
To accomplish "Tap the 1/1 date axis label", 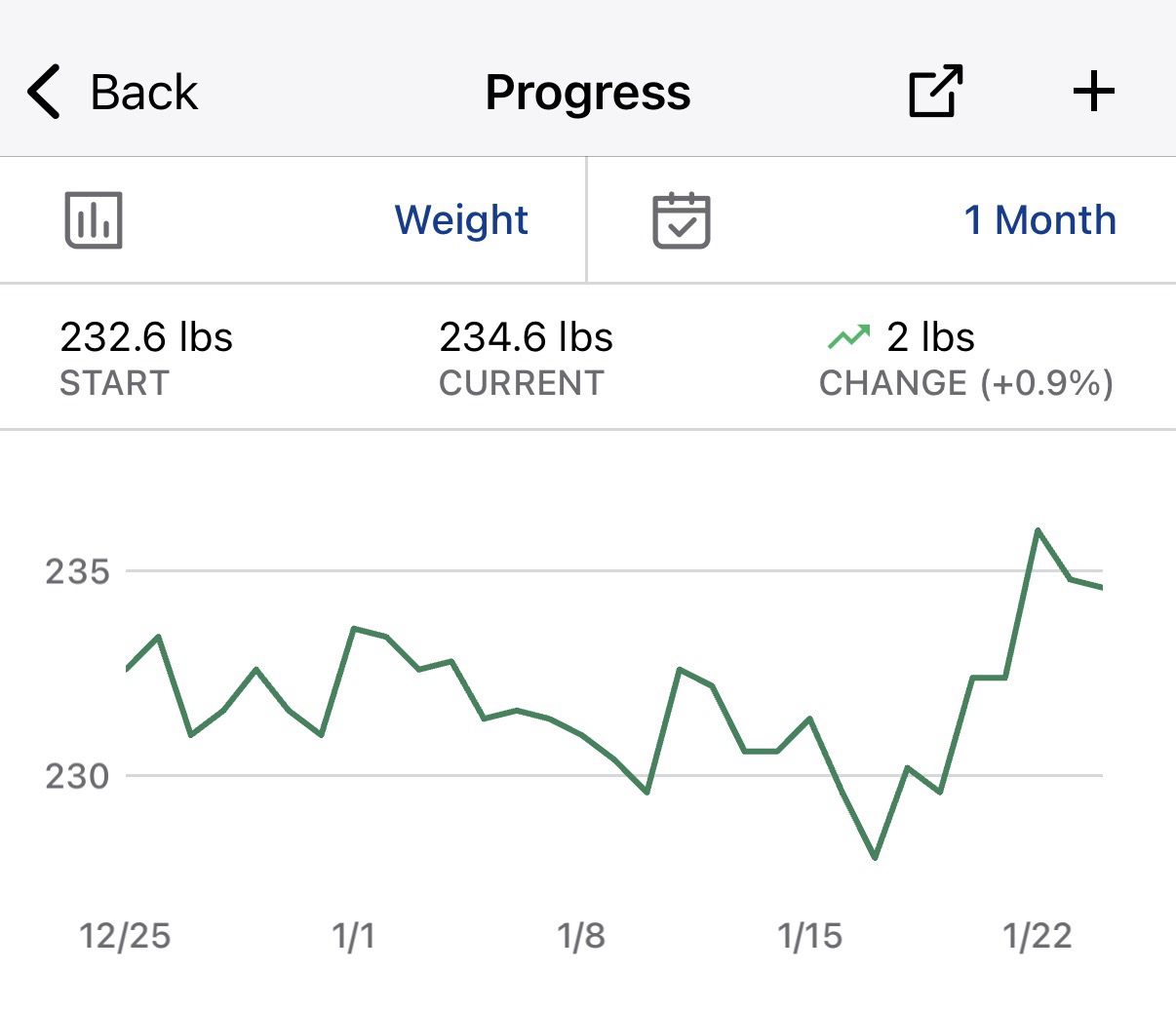I will coord(353,936).
